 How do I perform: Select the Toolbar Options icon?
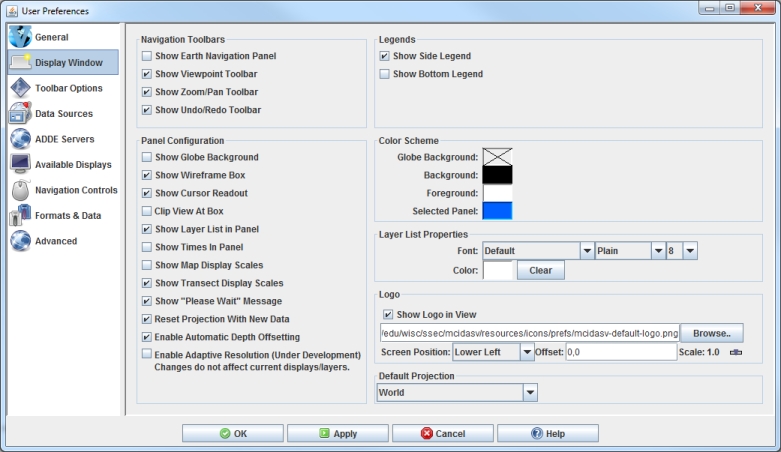point(20,88)
